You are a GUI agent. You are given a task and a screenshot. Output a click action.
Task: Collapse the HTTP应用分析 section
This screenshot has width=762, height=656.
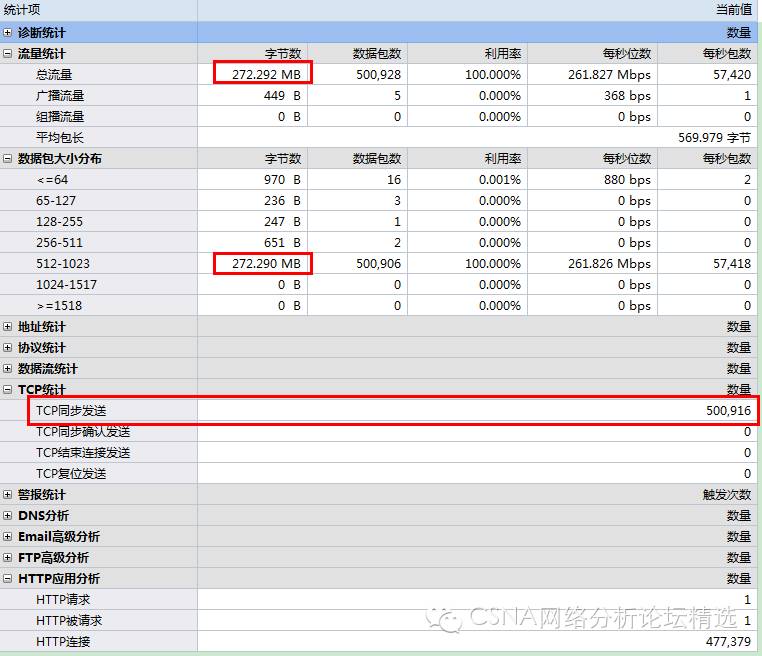[7, 578]
